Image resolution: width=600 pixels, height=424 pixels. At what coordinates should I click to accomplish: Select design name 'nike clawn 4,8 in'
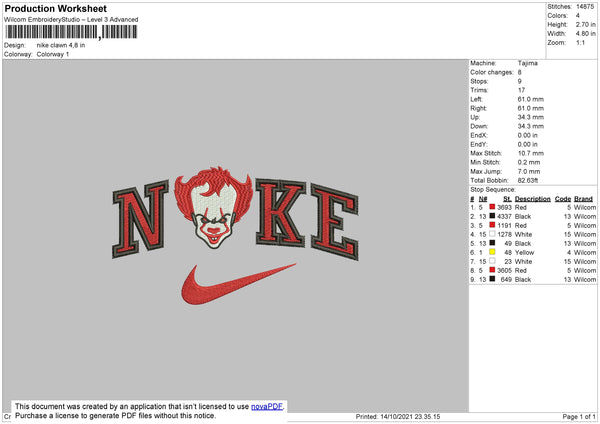[61, 45]
